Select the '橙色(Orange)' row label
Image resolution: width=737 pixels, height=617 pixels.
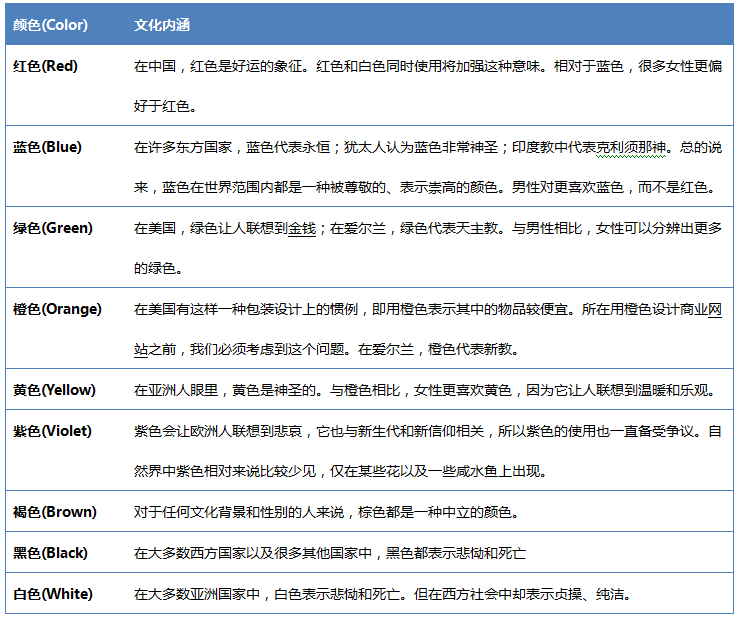(57, 309)
